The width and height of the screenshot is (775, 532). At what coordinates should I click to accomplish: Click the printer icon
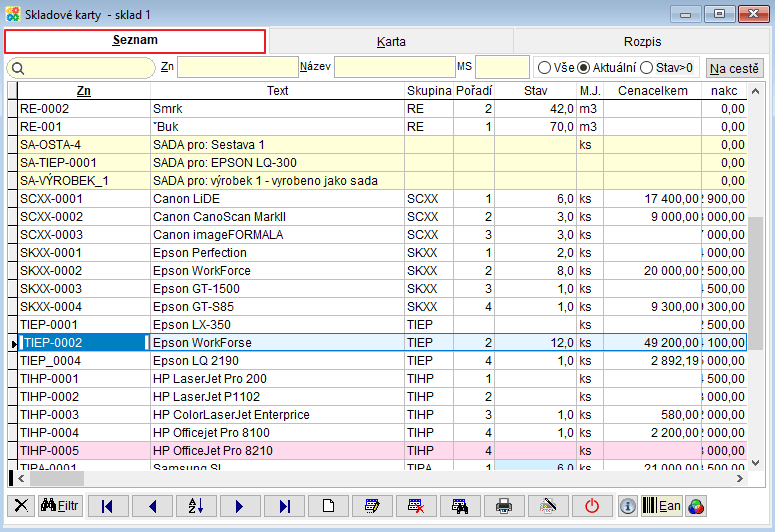click(504, 506)
